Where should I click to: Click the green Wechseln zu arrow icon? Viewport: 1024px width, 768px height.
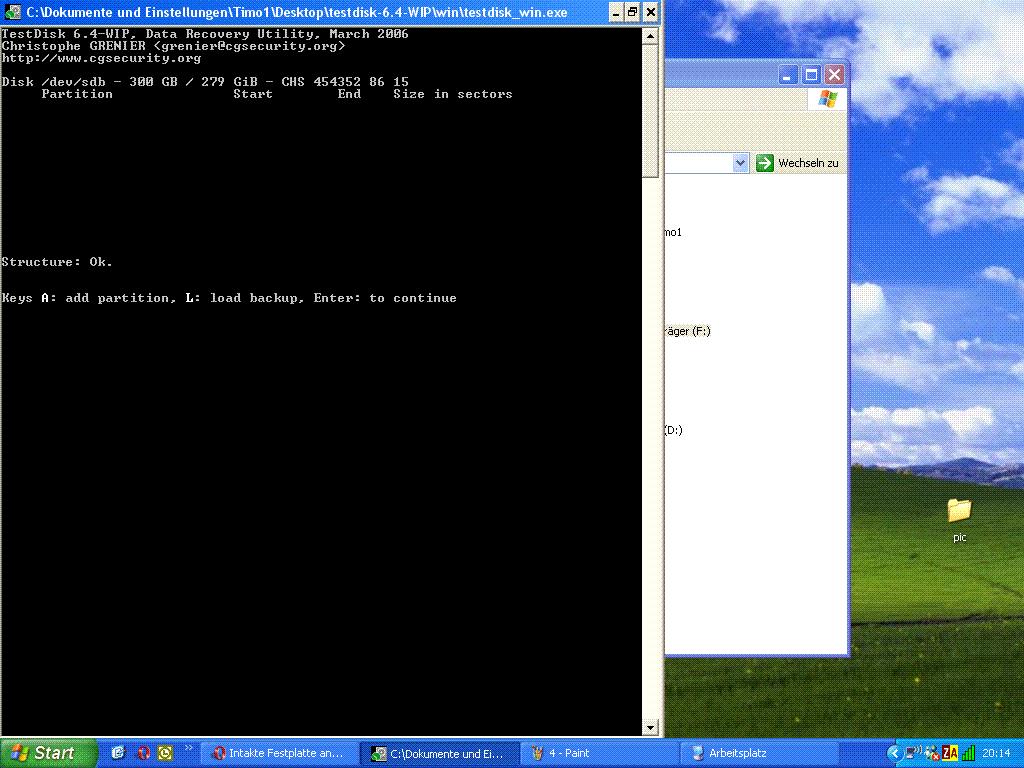764,163
